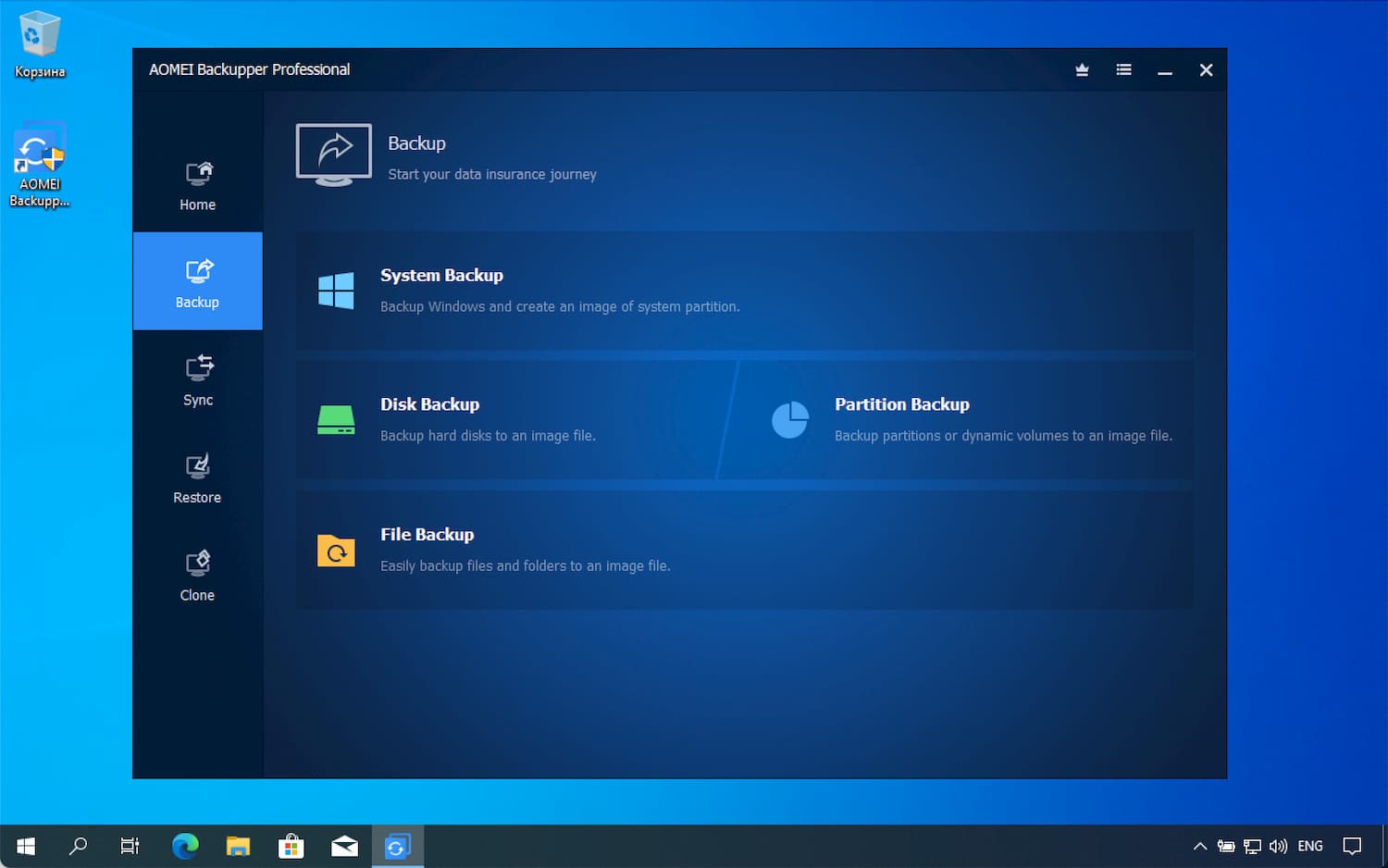
Task: Show hidden system tray icons
Action: [x=1200, y=846]
